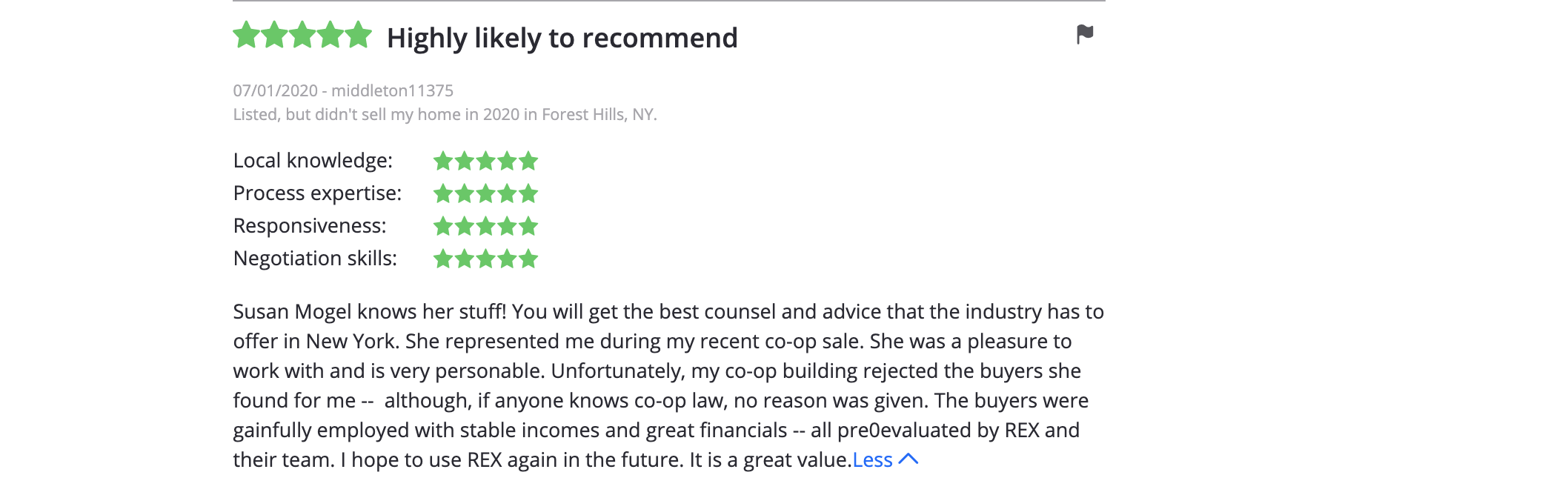Click the "Listed, but didn't sell" line

tap(445, 114)
